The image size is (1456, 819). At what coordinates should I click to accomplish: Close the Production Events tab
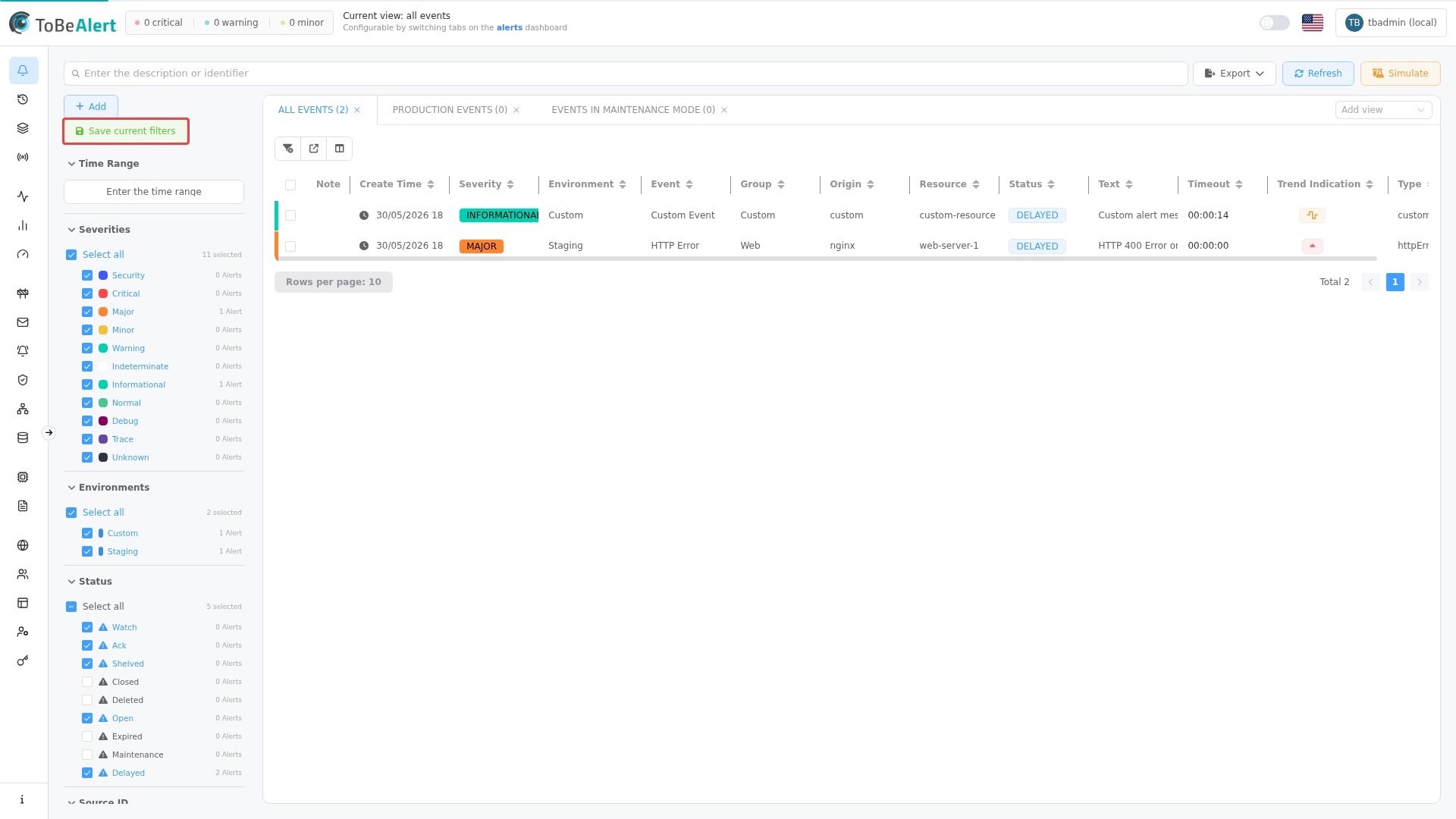point(516,110)
